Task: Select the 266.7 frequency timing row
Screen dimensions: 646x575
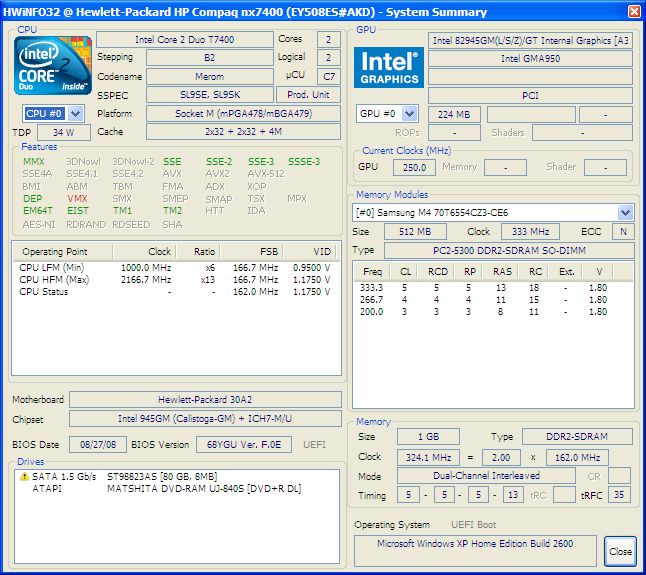Action: (x=484, y=299)
